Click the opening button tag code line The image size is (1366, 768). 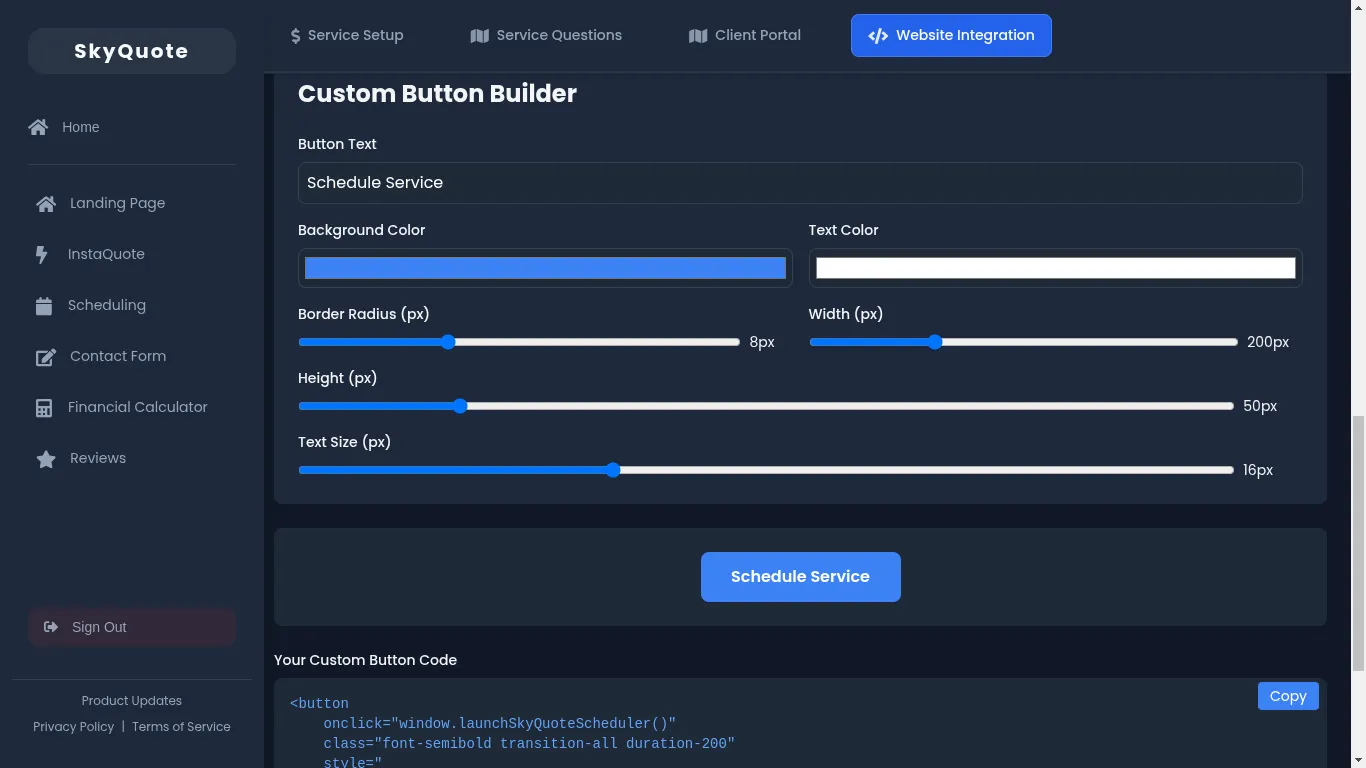click(x=319, y=703)
